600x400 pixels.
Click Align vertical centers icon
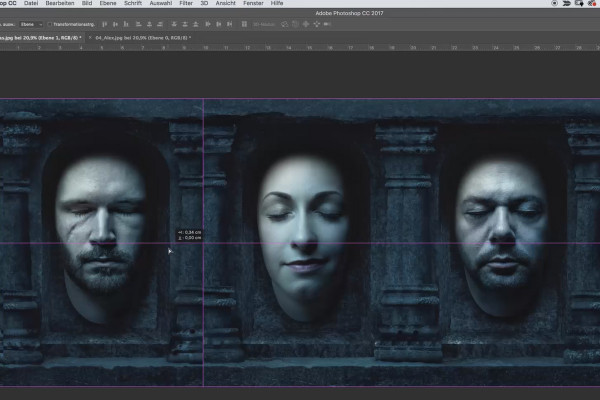pyautogui.click(x=115, y=24)
